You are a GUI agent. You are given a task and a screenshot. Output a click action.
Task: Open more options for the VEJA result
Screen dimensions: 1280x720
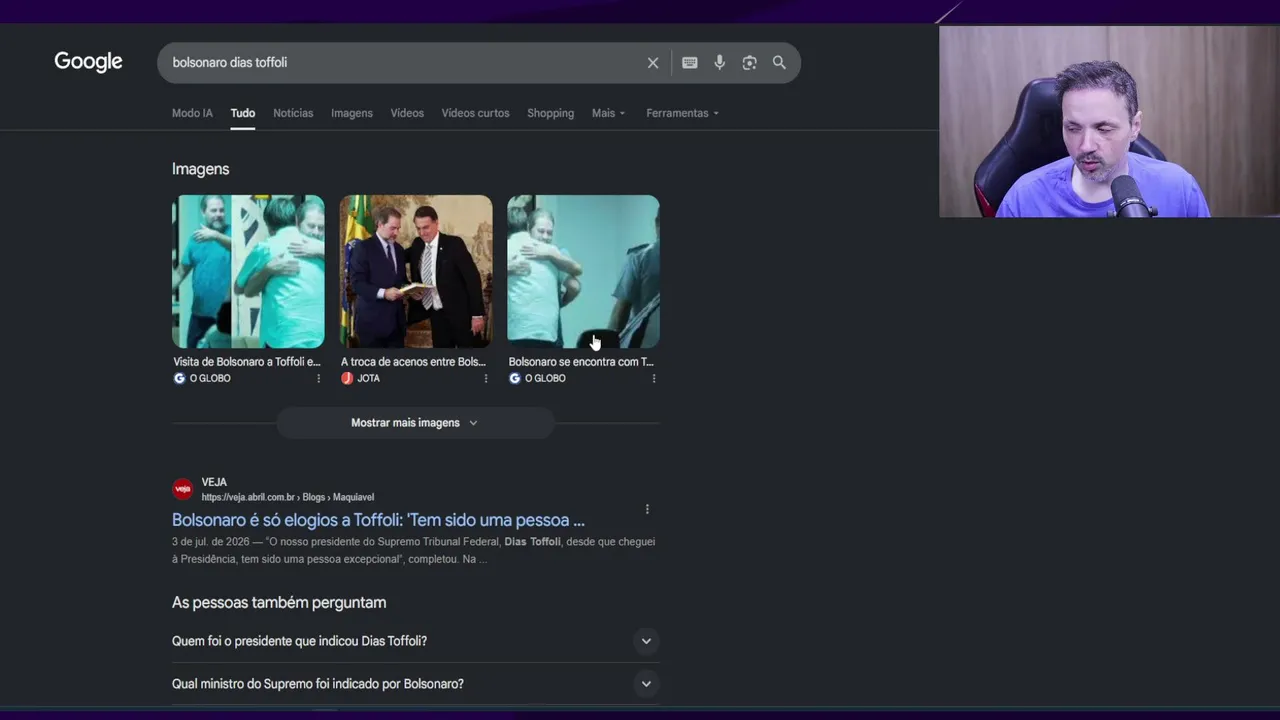(x=647, y=509)
